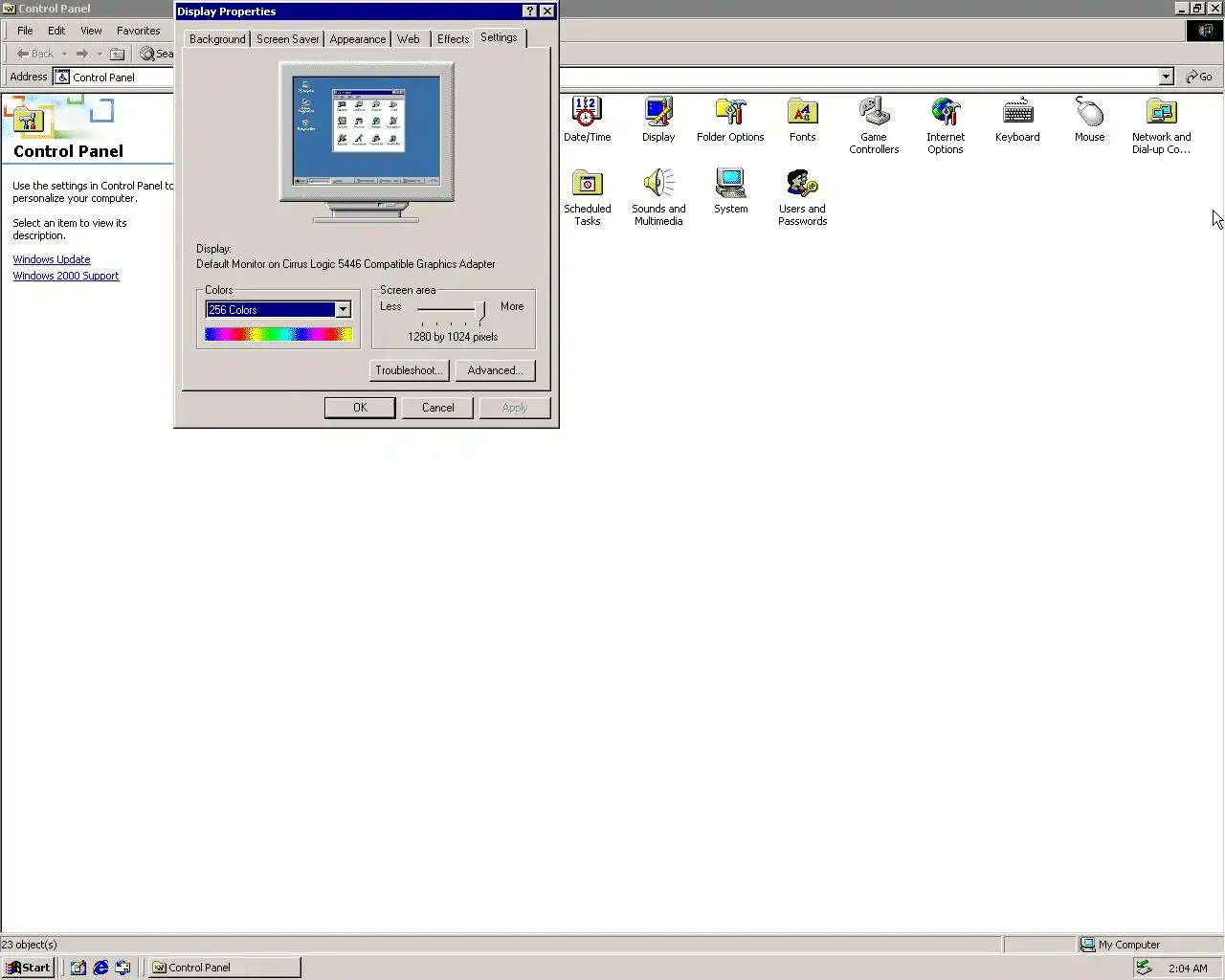Click the Troubleshoot button
The height and width of the screenshot is (980, 1225).
tap(409, 370)
